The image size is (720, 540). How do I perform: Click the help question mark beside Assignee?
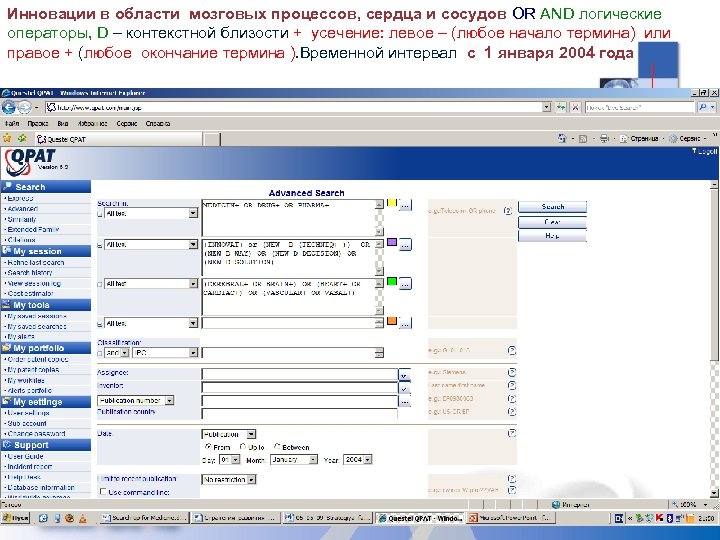coord(512,372)
